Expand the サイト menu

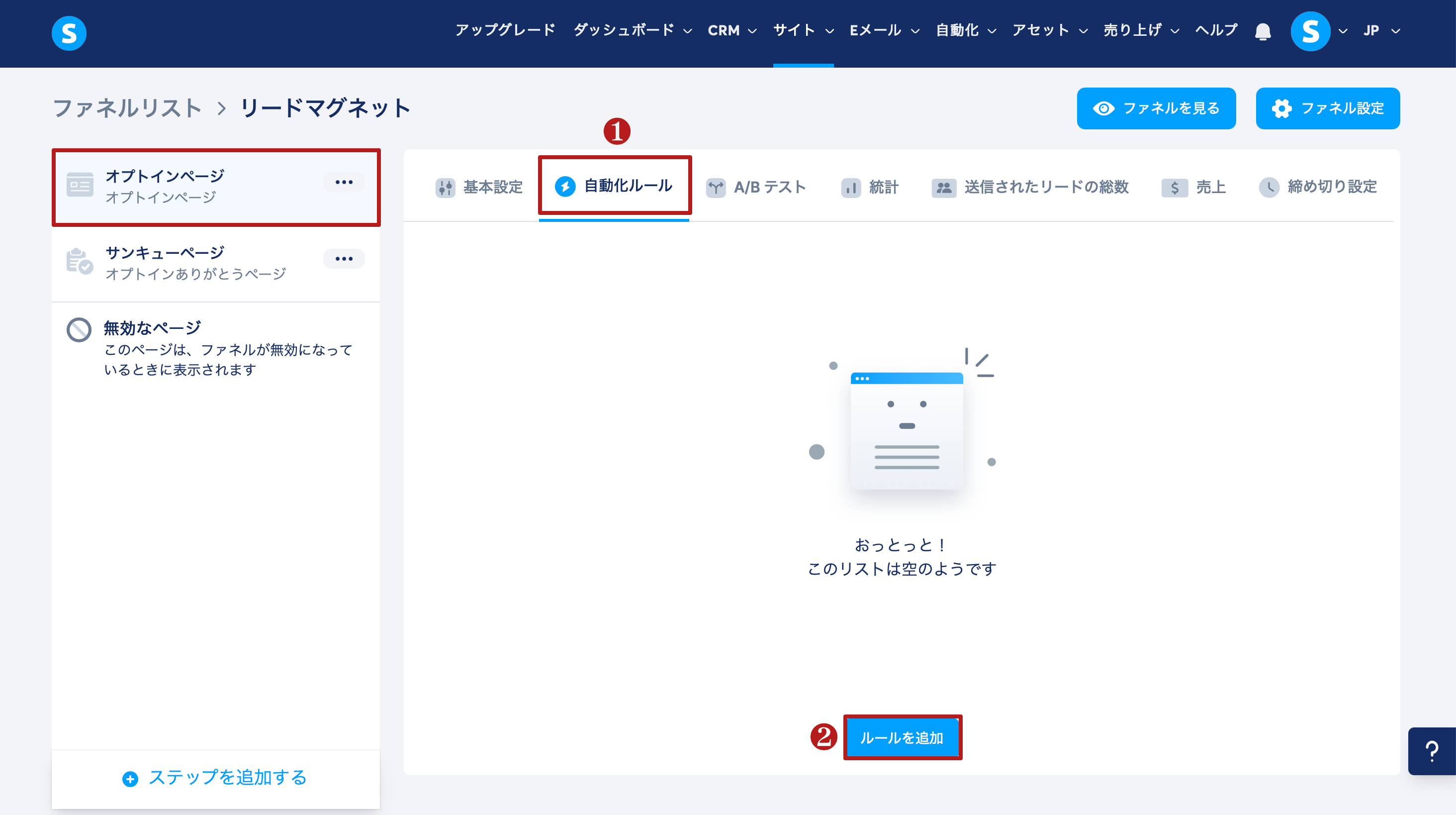click(x=803, y=30)
